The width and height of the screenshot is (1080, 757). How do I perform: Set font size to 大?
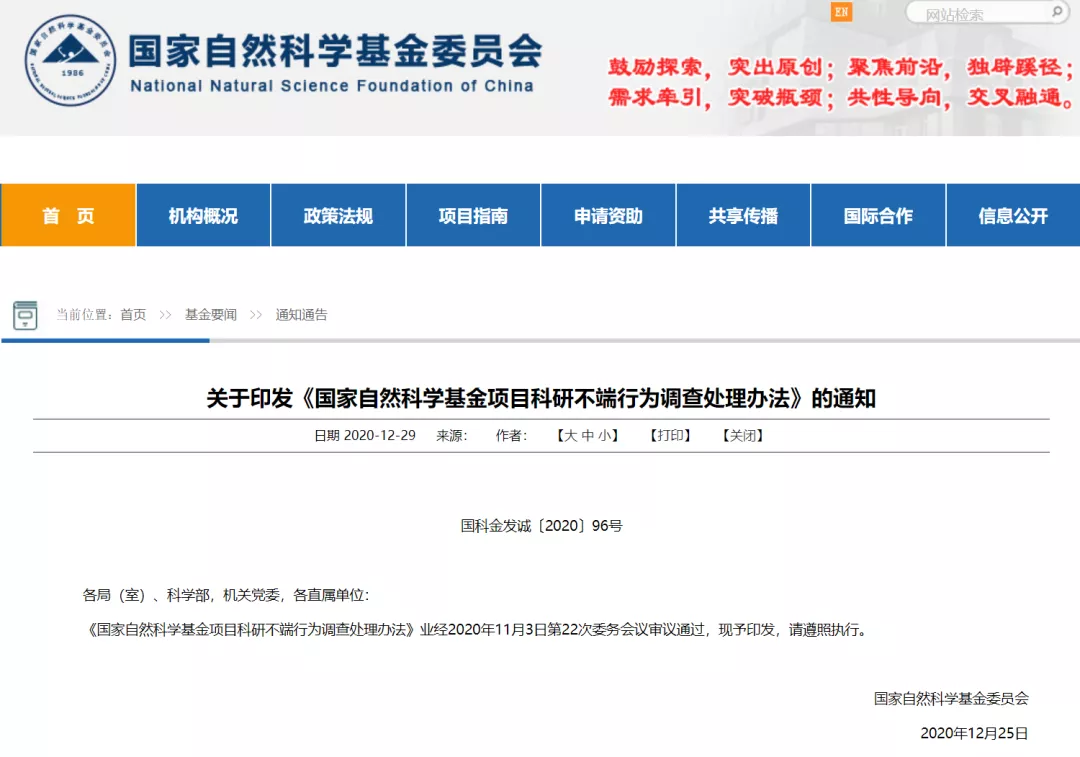570,436
